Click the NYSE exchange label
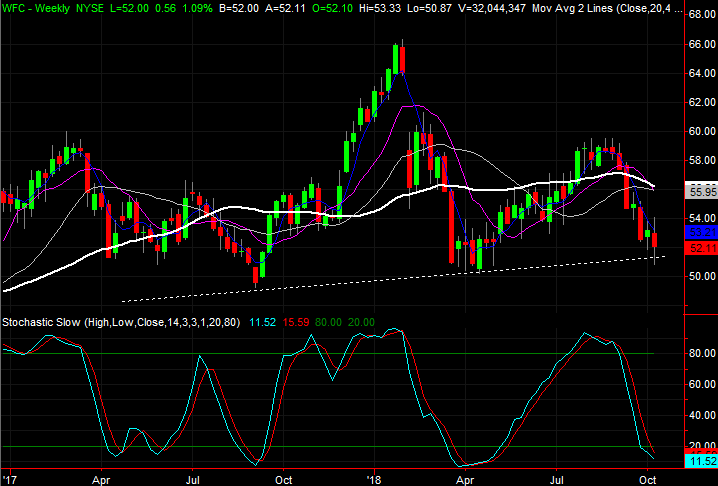This screenshot has height=486, width=718. [x=93, y=7]
